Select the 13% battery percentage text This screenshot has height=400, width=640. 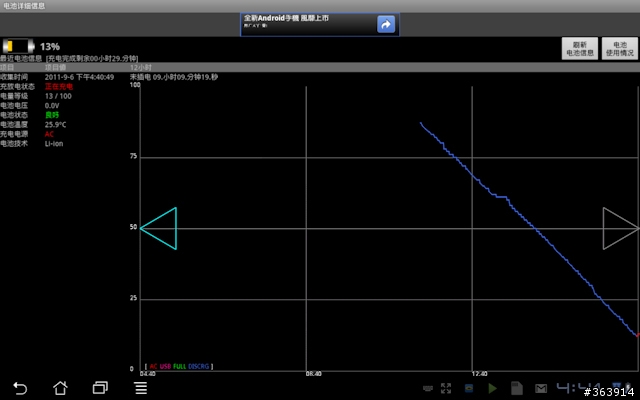[50, 47]
